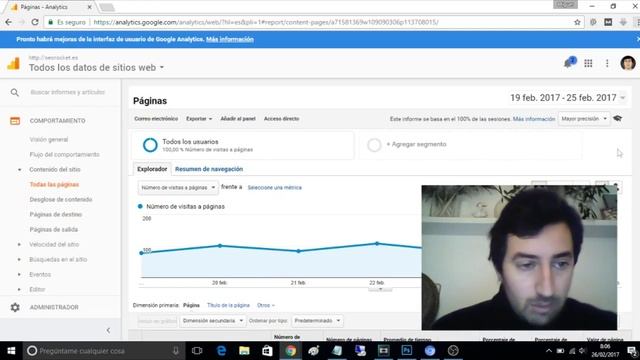Screen dimensions: 640x360
Task: Open Visión general in sidebar
Action: [49, 140]
